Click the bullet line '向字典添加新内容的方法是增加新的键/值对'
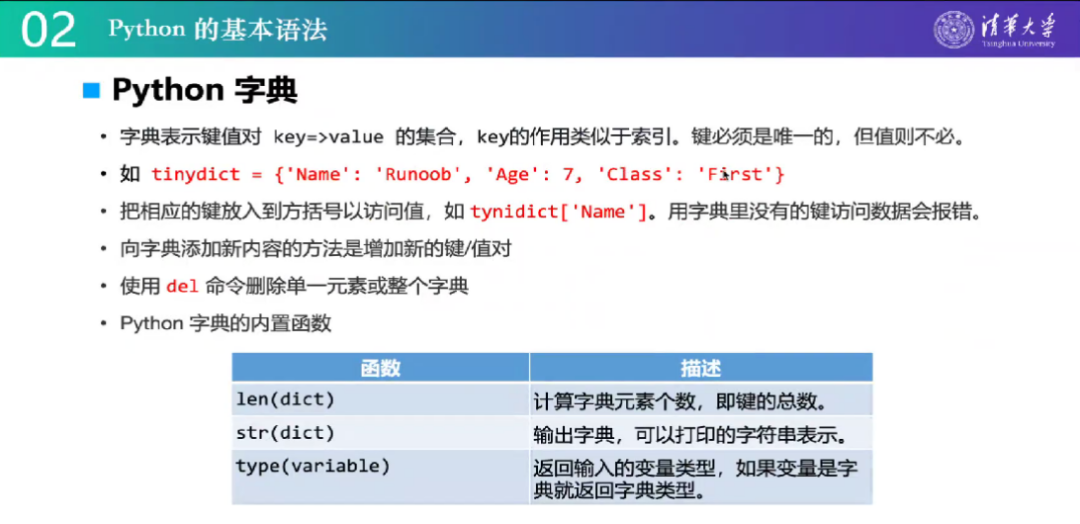1080x524 pixels. (x=315, y=249)
